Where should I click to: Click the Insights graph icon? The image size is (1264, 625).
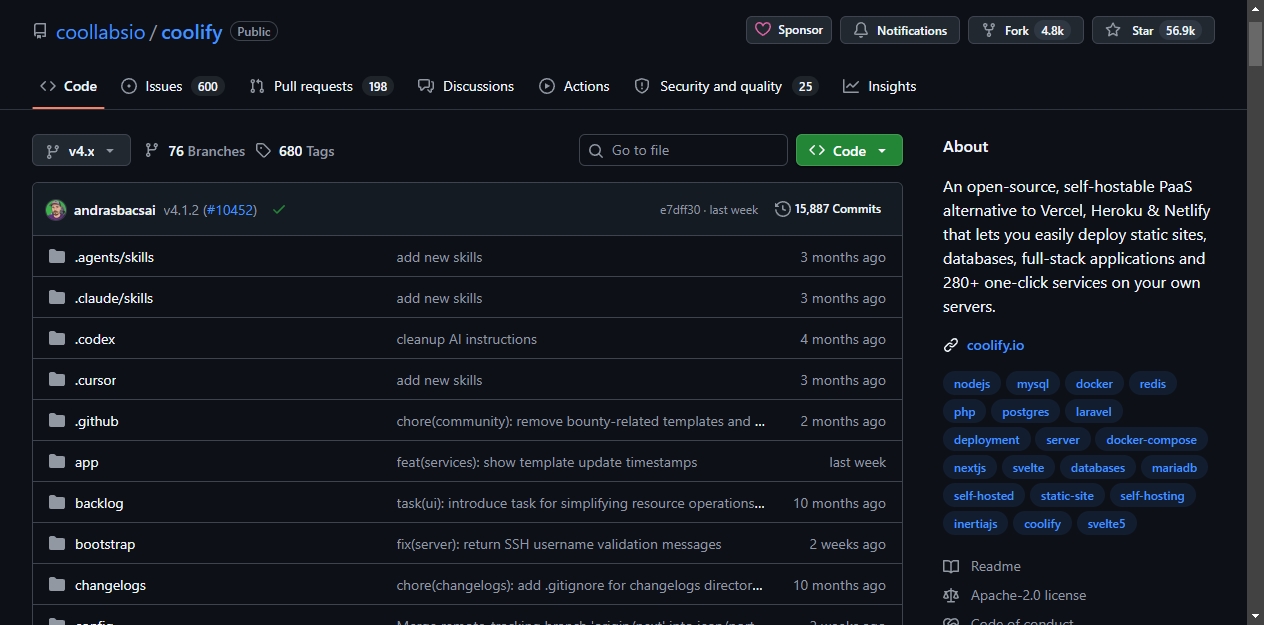click(851, 86)
